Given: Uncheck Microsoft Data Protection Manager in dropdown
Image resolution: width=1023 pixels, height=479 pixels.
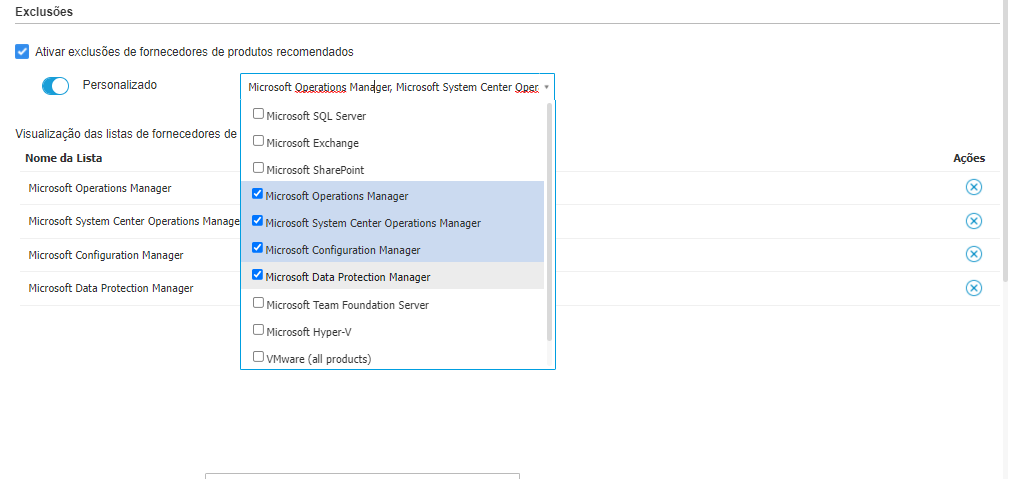Looking at the screenshot, I should (258, 275).
